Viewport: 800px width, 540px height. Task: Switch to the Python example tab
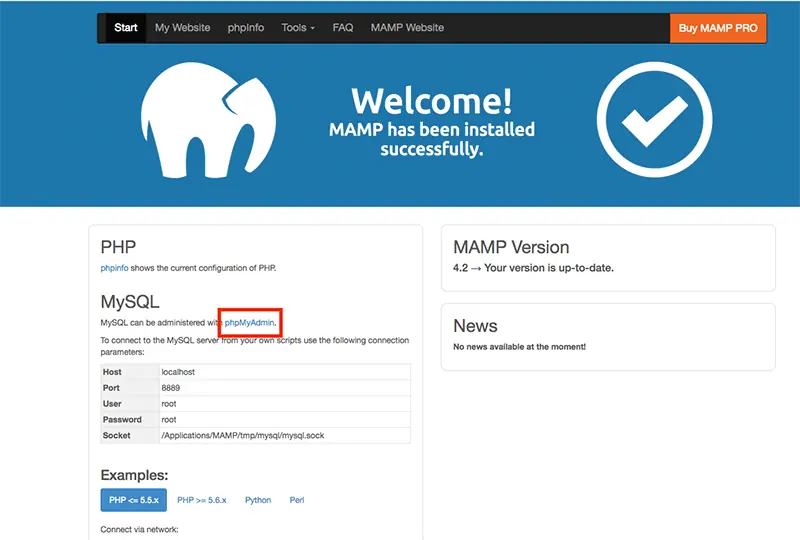[x=258, y=500]
